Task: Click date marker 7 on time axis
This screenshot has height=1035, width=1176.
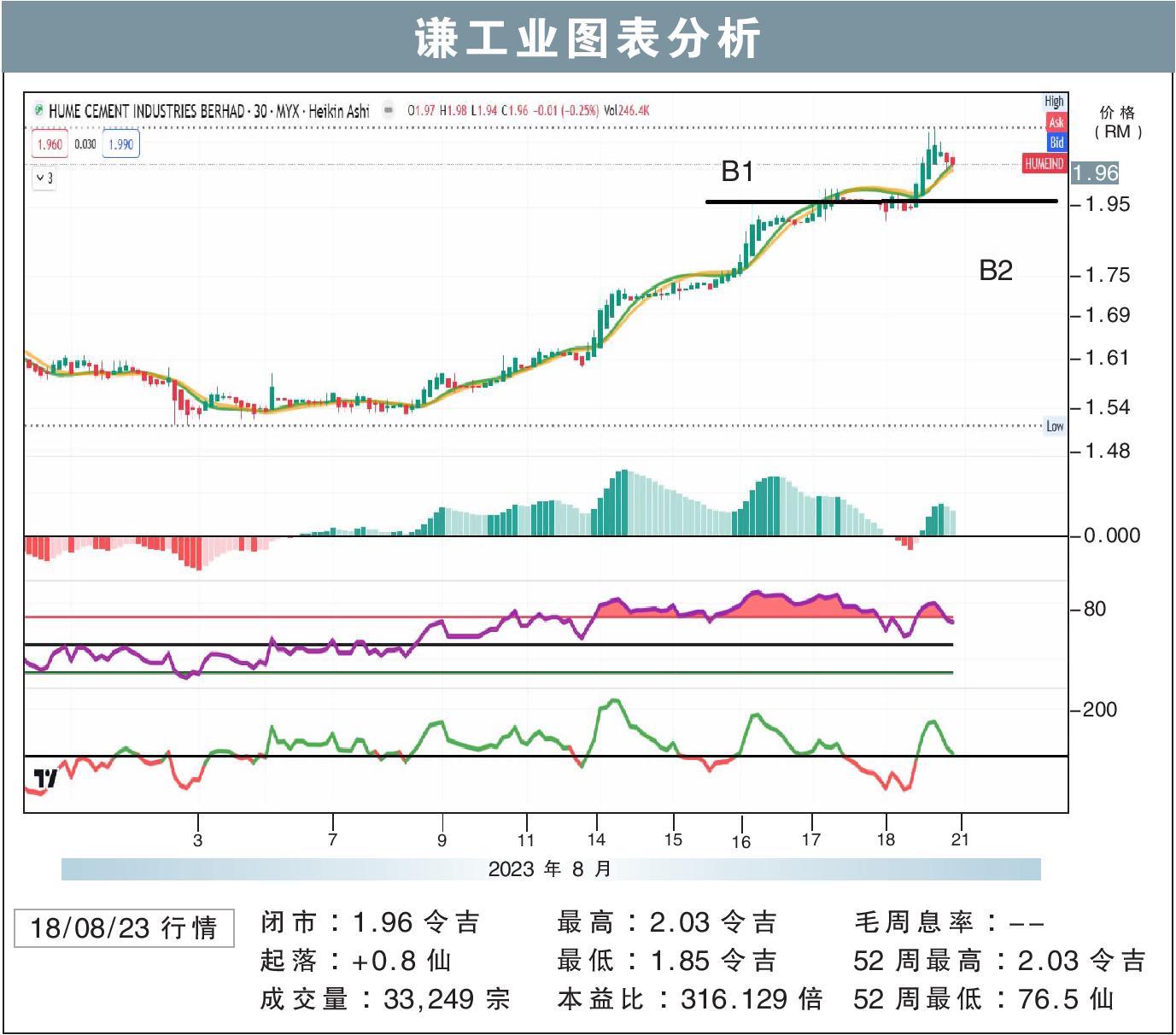Action: pyautogui.click(x=332, y=839)
